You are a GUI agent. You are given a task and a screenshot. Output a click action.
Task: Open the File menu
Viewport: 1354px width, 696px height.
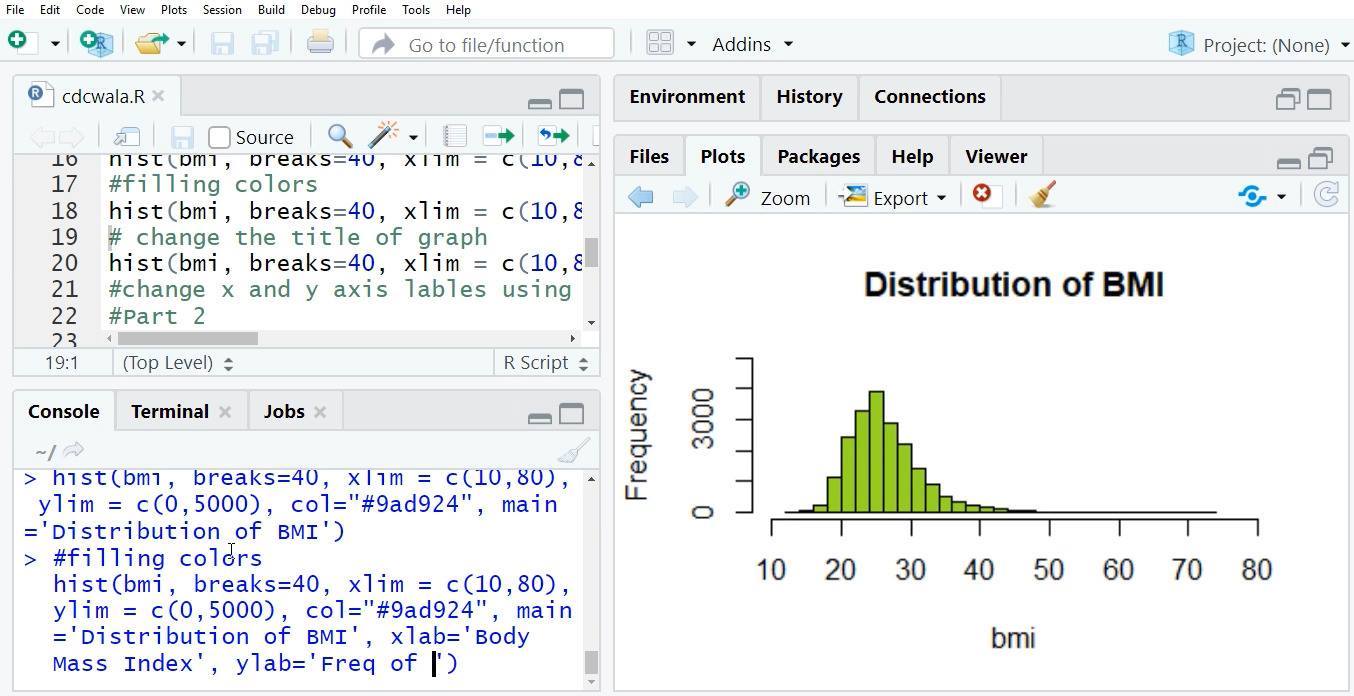[15, 9]
